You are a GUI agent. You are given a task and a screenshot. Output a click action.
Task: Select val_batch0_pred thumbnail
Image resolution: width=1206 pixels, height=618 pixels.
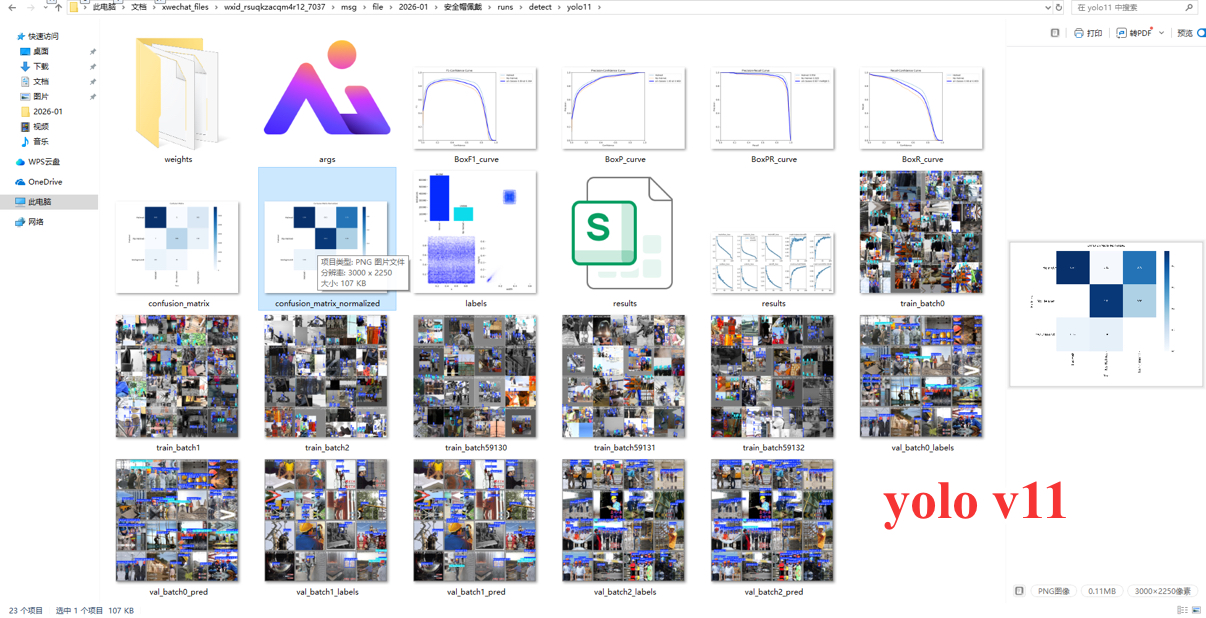click(177, 521)
